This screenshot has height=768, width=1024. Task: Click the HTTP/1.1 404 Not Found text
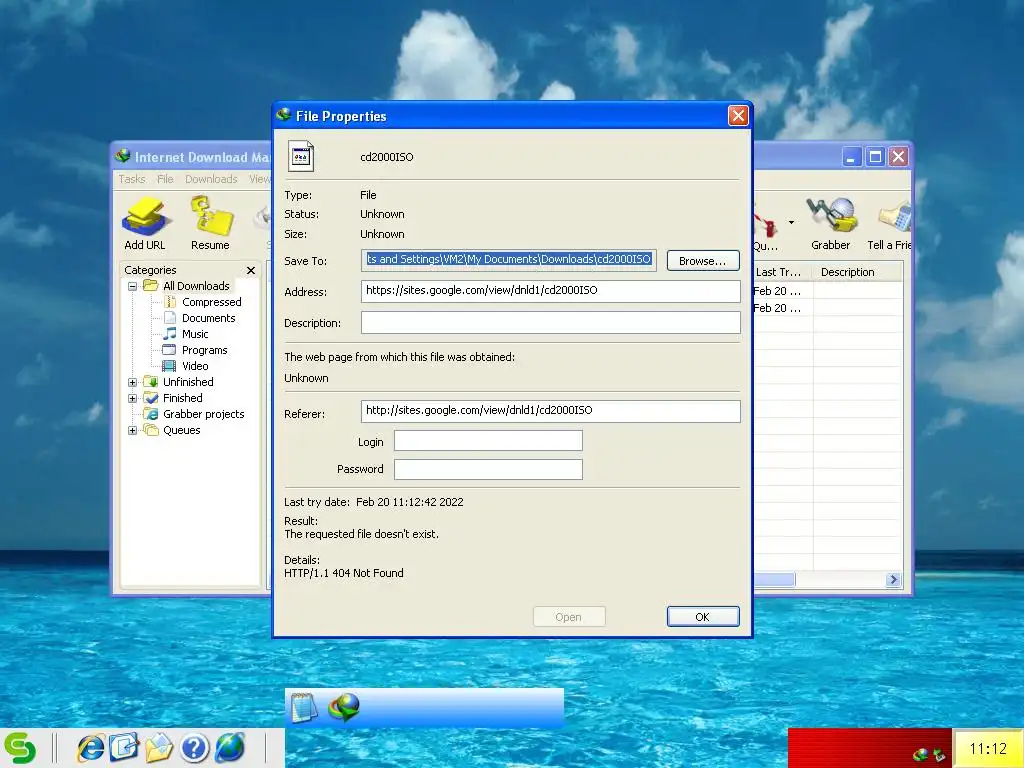[x=344, y=573]
